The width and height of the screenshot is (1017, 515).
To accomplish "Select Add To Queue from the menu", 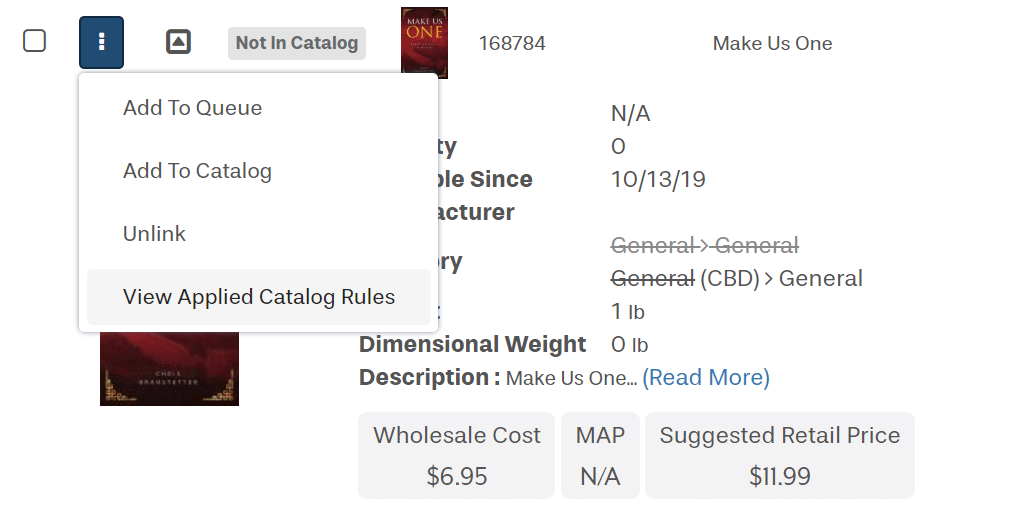I will tap(192, 108).
